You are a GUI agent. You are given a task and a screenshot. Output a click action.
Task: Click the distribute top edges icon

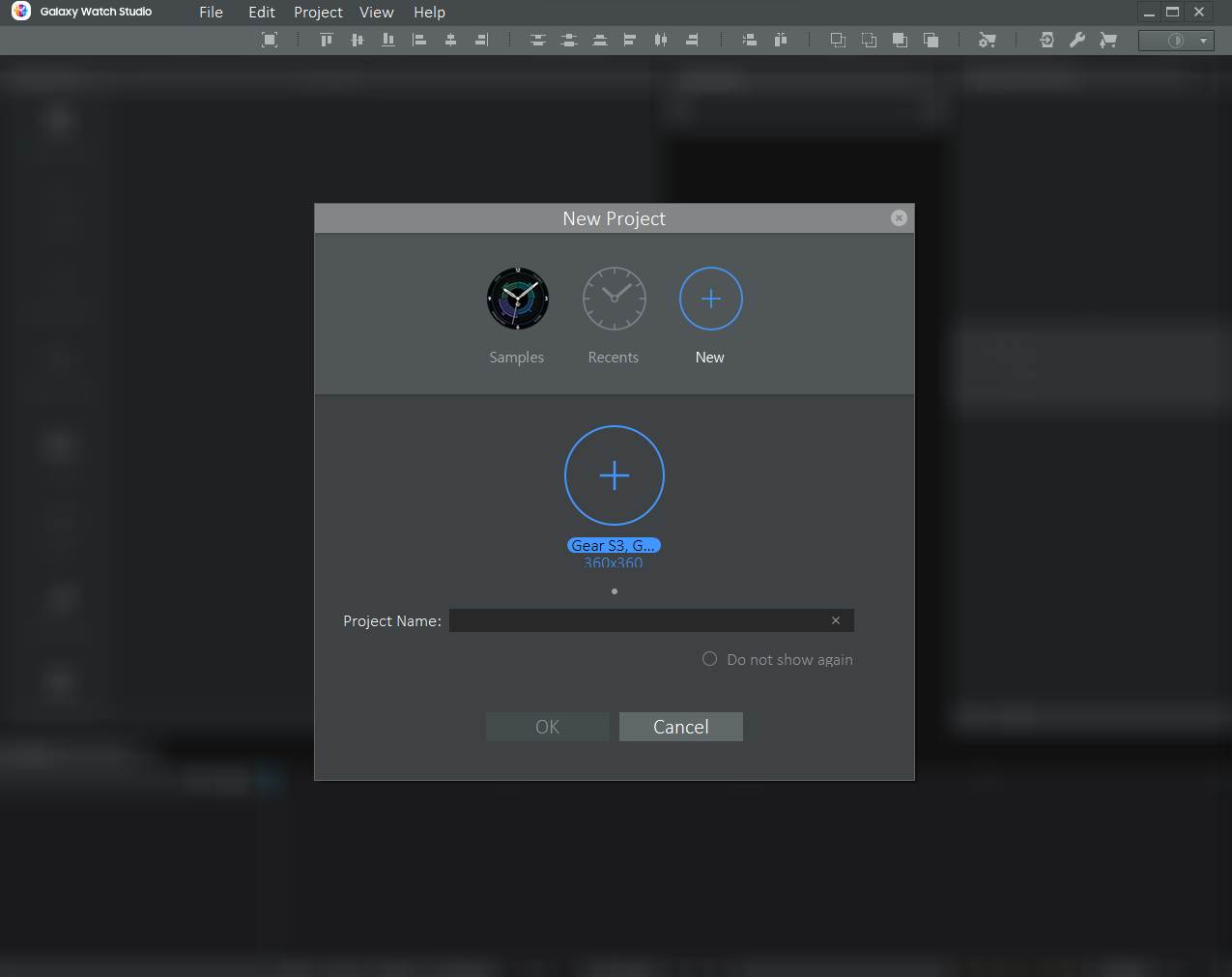pyautogui.click(x=538, y=40)
